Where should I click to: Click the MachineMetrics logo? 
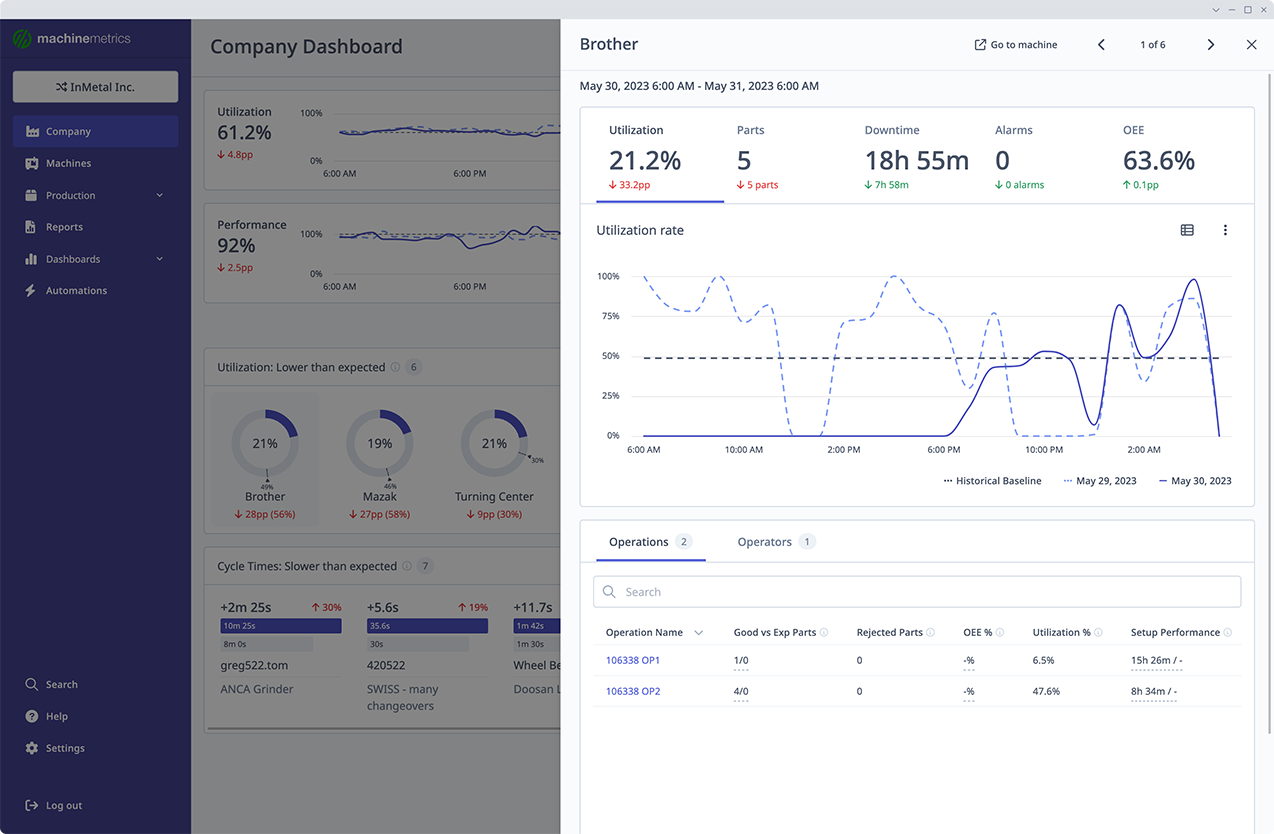[71, 39]
